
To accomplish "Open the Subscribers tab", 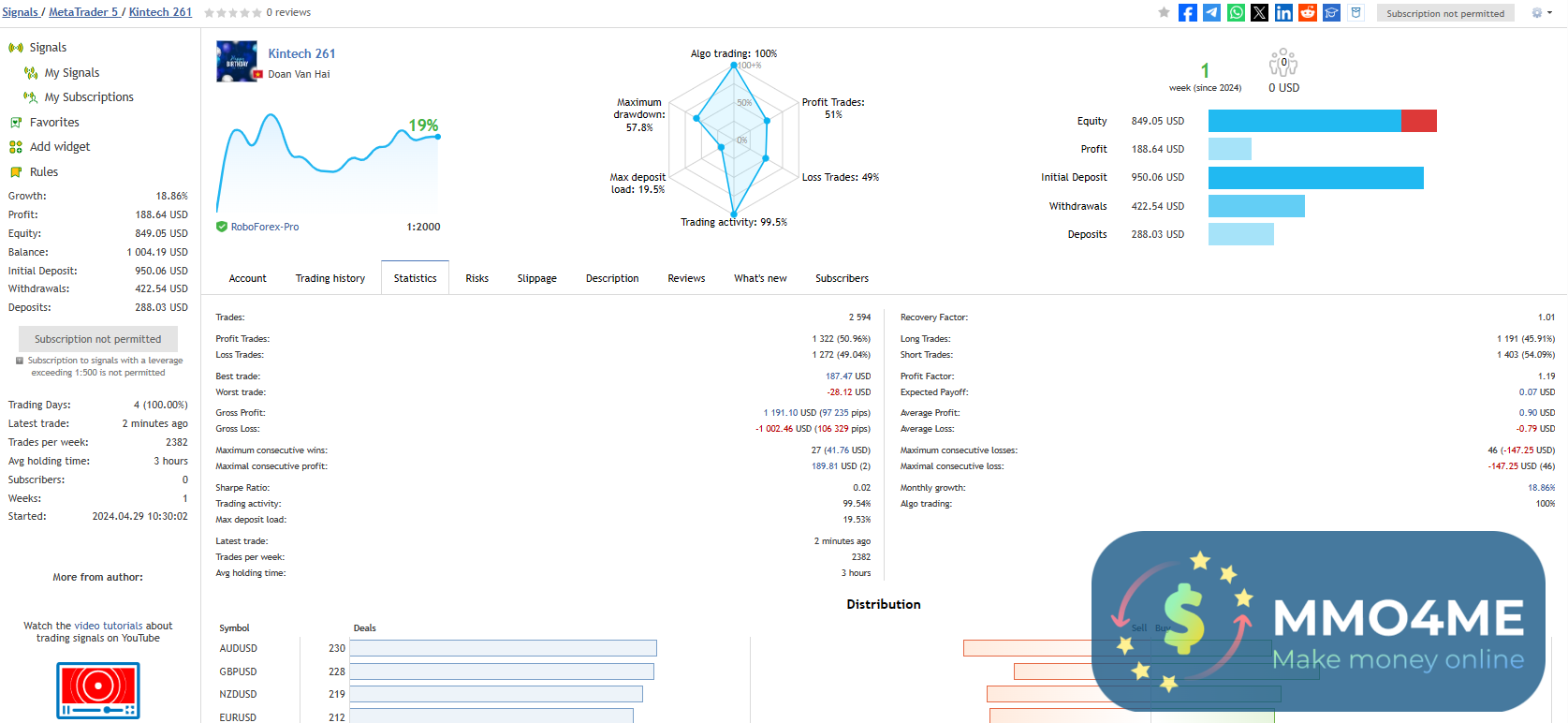I will [842, 278].
